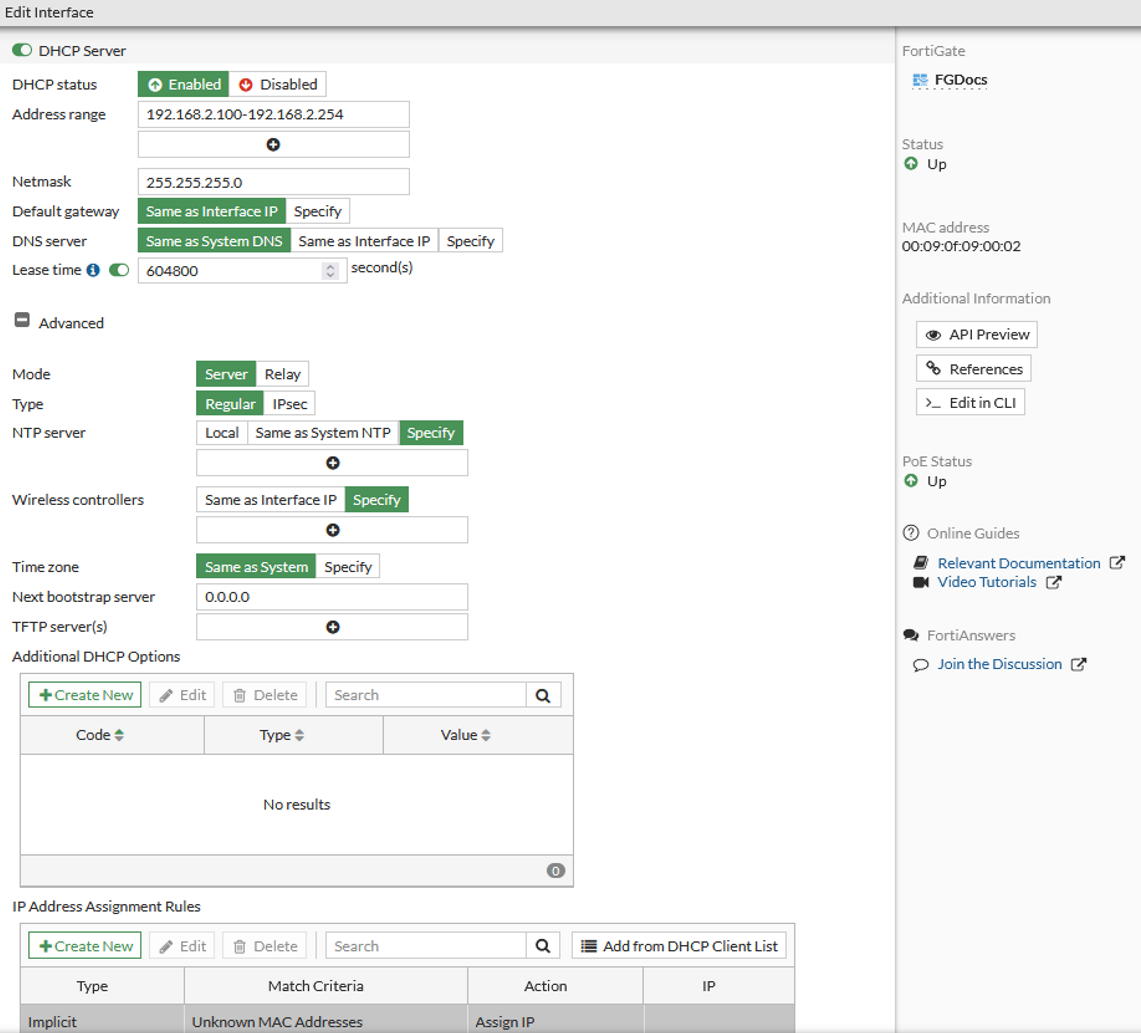This screenshot has height=1033, width=1141.
Task: Toggle the Lease time switch
Action: pyautogui.click(x=119, y=270)
